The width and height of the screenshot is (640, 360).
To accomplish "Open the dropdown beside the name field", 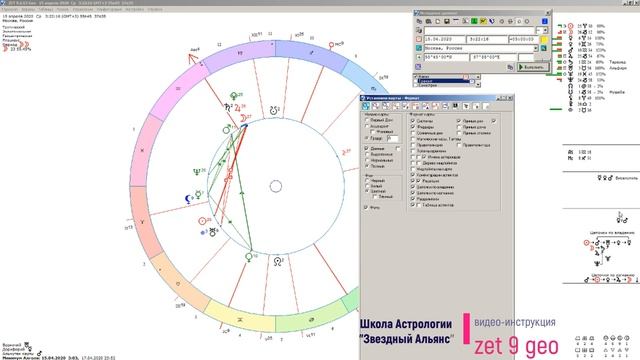I will [545, 30].
